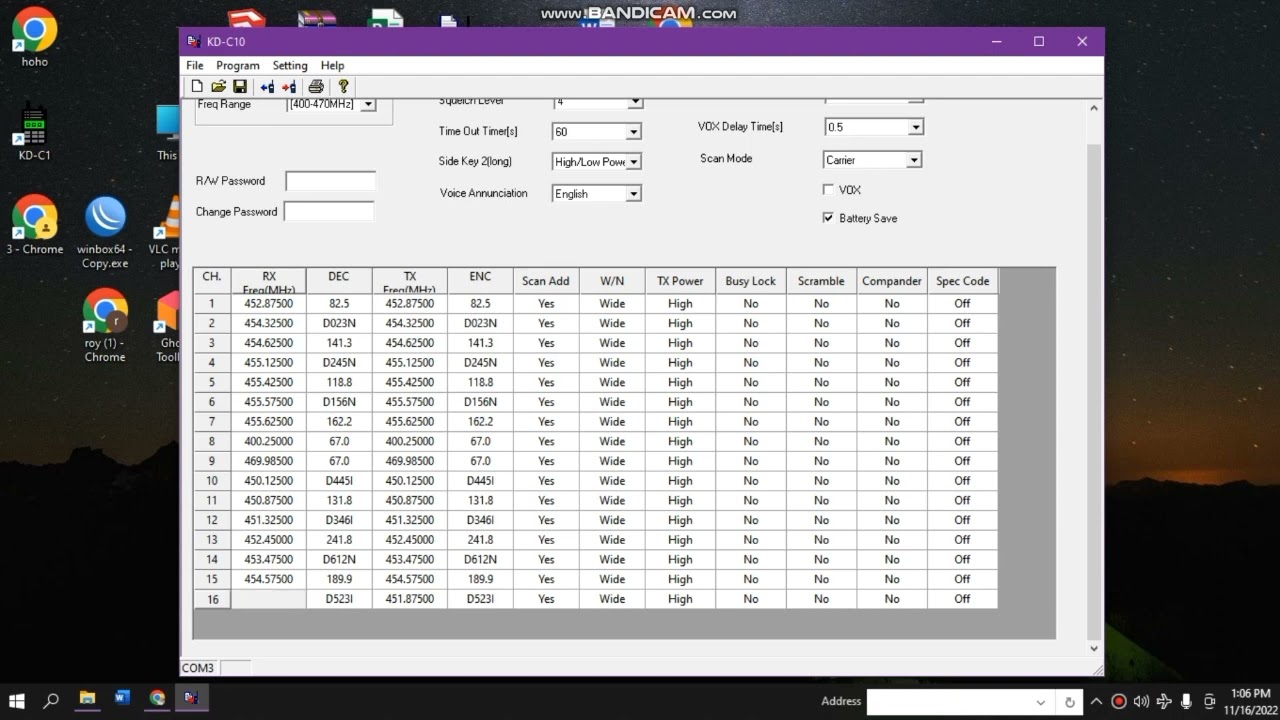
Task: Click the airplane mode tray icon
Action: (1164, 701)
